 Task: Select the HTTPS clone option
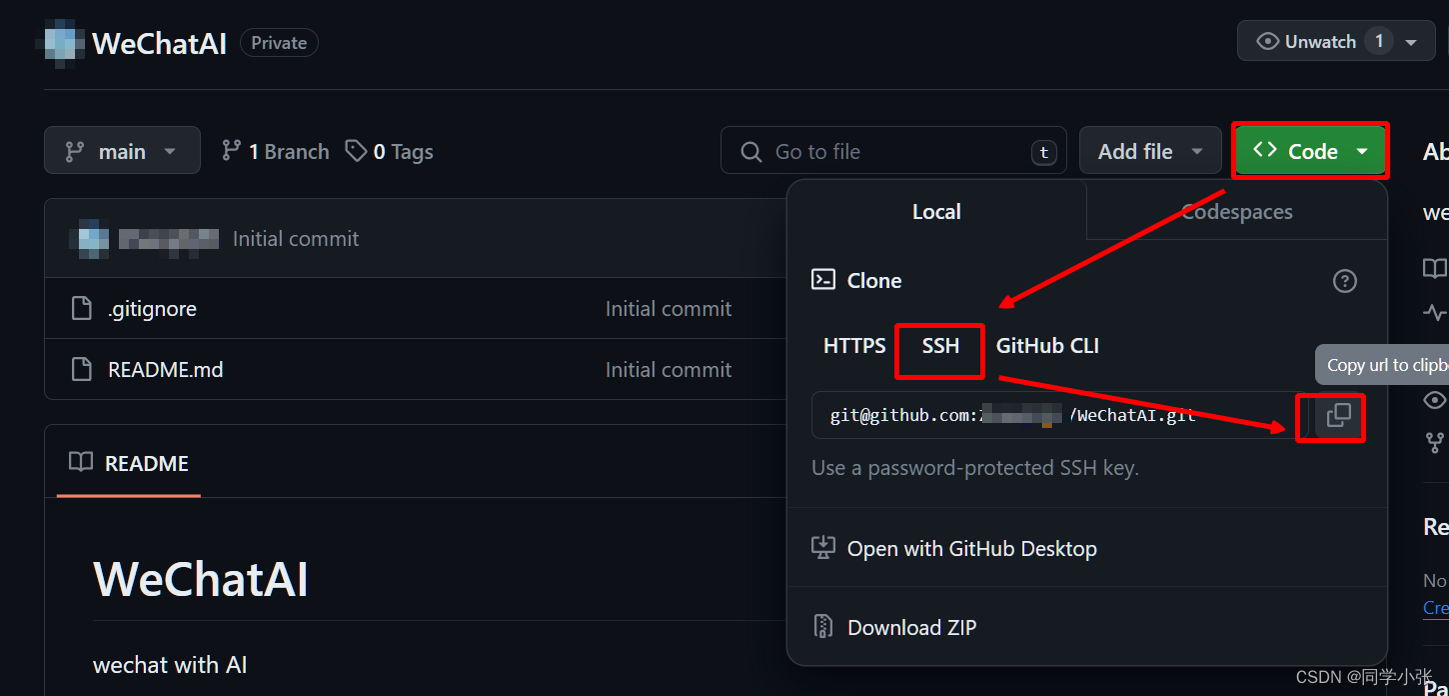[x=854, y=346]
